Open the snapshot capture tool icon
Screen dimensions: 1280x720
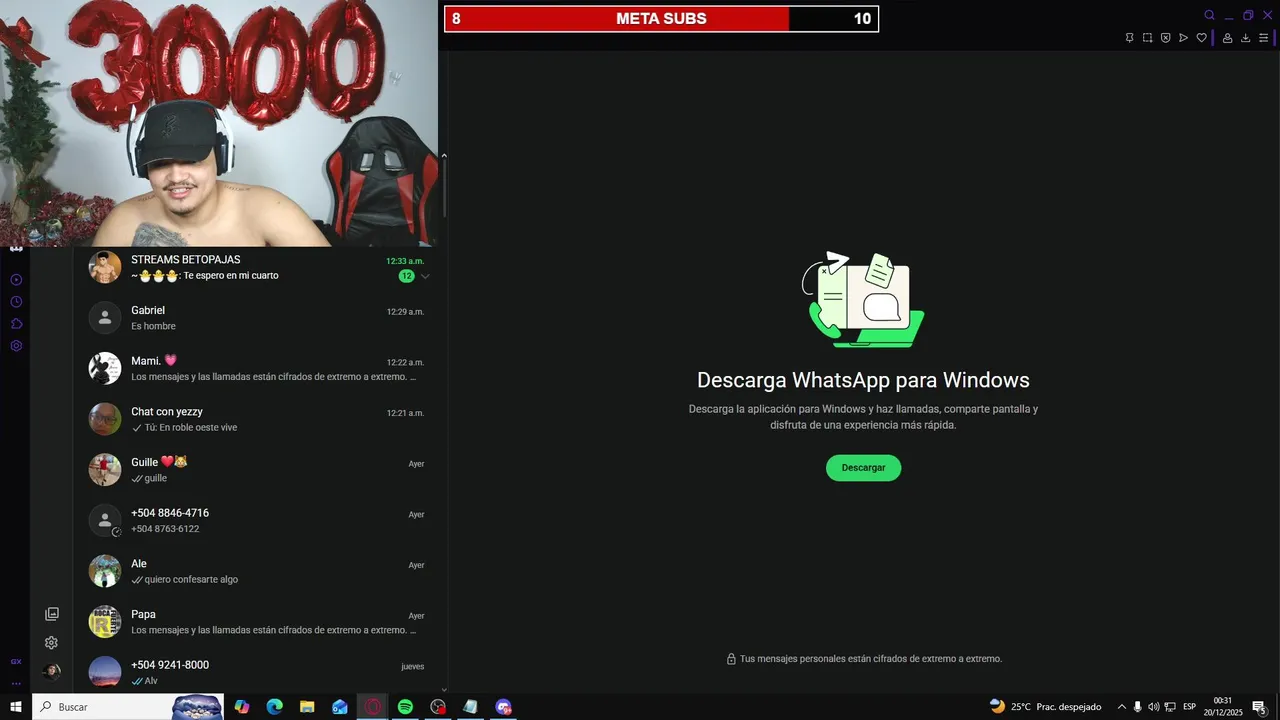(1147, 38)
